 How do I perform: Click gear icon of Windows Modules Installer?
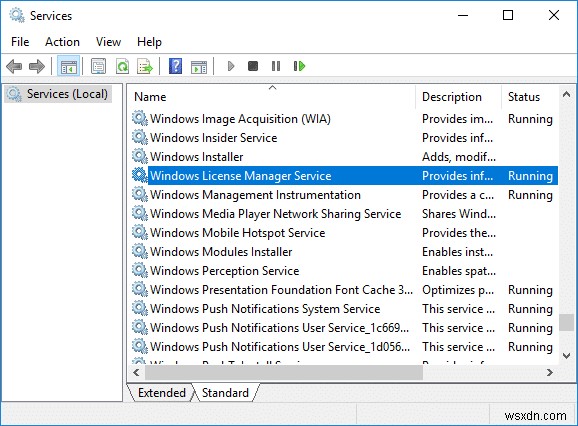click(x=140, y=251)
